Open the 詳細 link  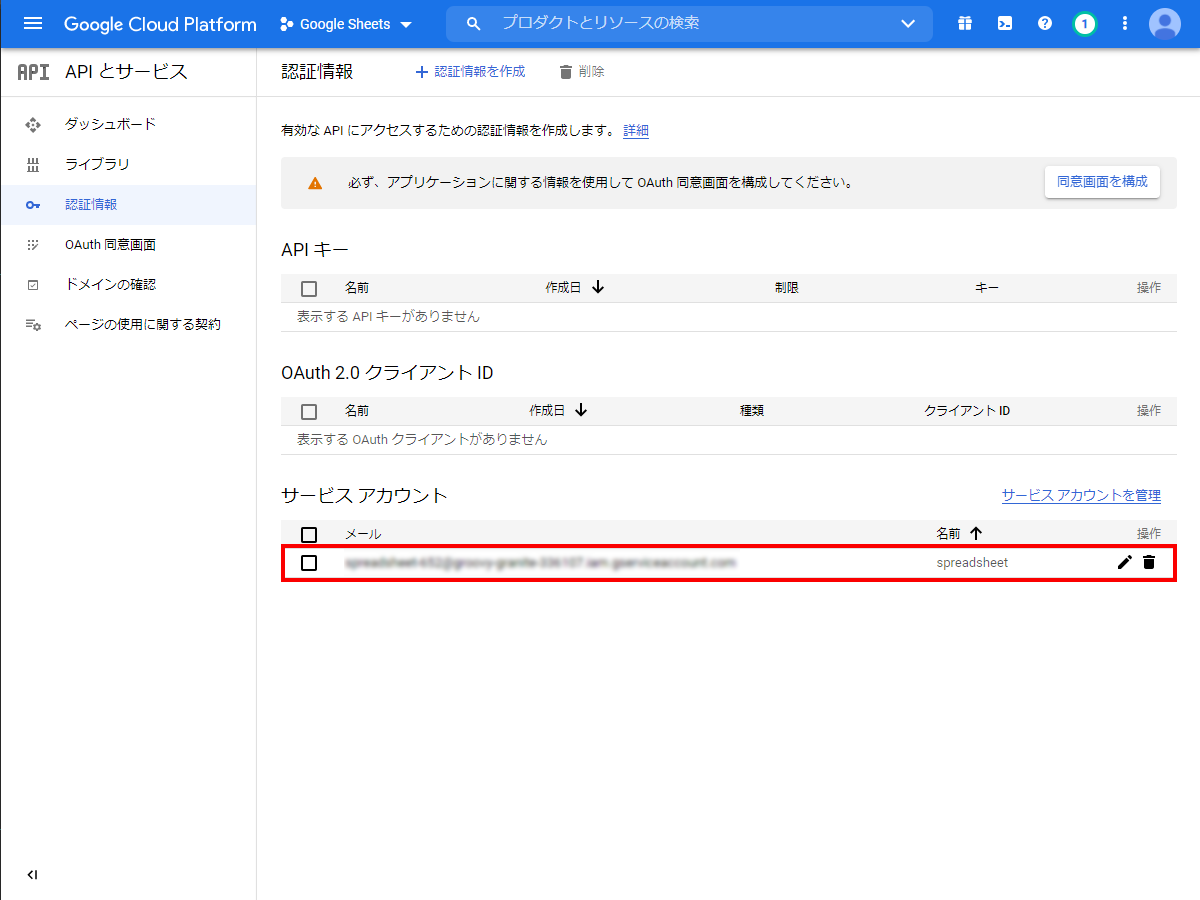[636, 130]
